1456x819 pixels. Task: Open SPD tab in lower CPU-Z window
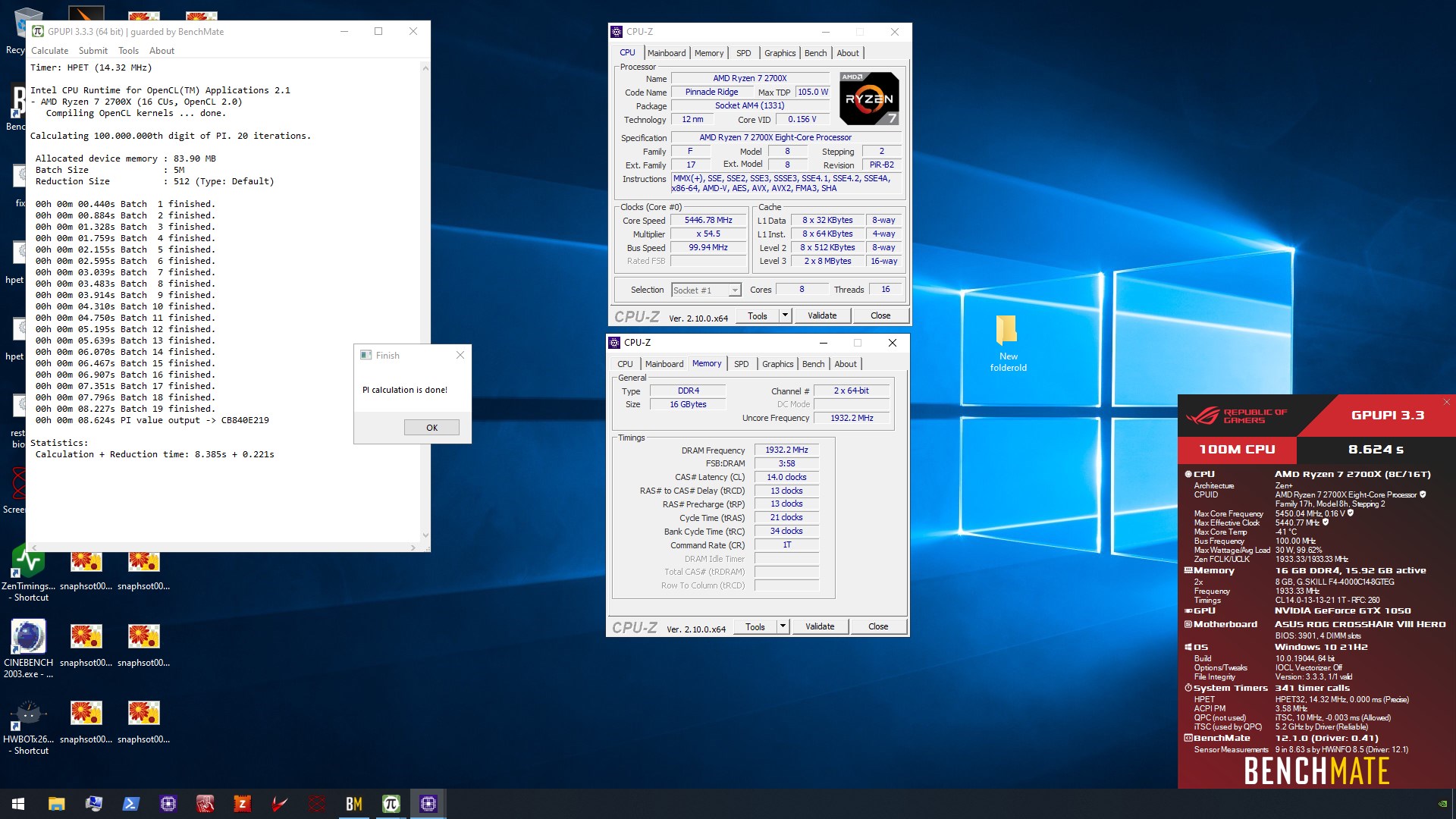[x=742, y=364]
